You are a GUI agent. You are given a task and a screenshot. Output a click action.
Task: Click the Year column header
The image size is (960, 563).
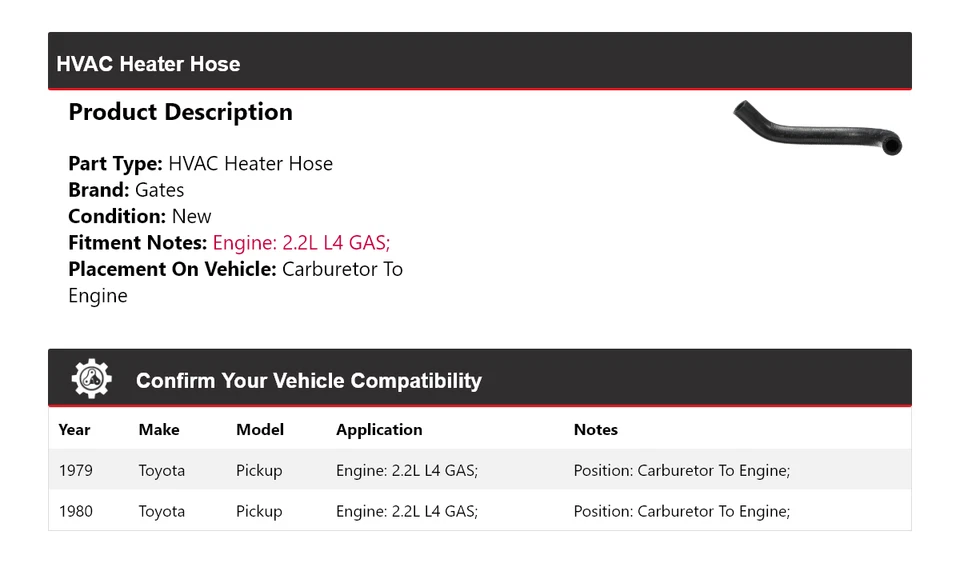[74, 430]
